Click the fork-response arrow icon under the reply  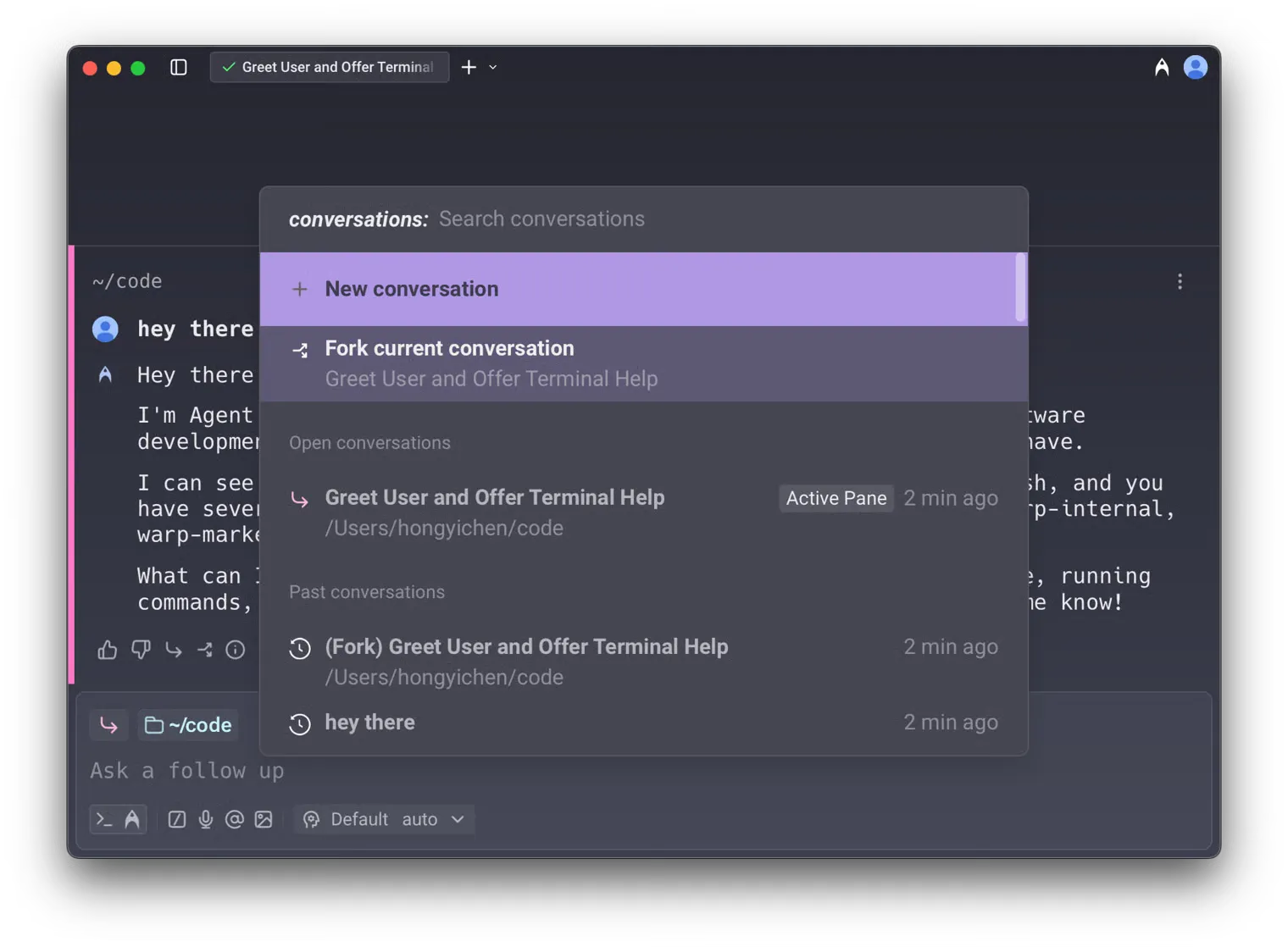204,649
